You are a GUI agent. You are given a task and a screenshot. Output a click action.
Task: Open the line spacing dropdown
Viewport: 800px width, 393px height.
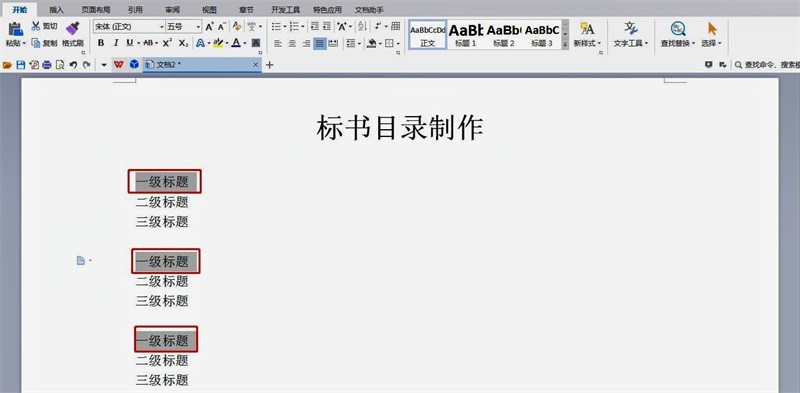[x=360, y=44]
